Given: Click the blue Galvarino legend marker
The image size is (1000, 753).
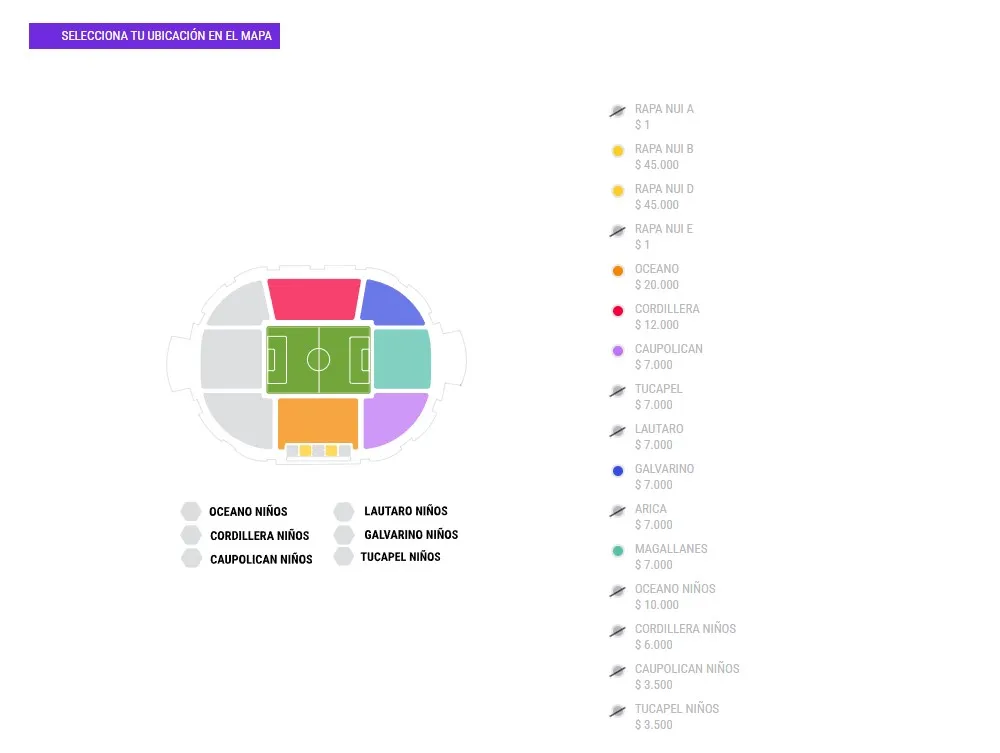Looking at the screenshot, I should (618, 470).
